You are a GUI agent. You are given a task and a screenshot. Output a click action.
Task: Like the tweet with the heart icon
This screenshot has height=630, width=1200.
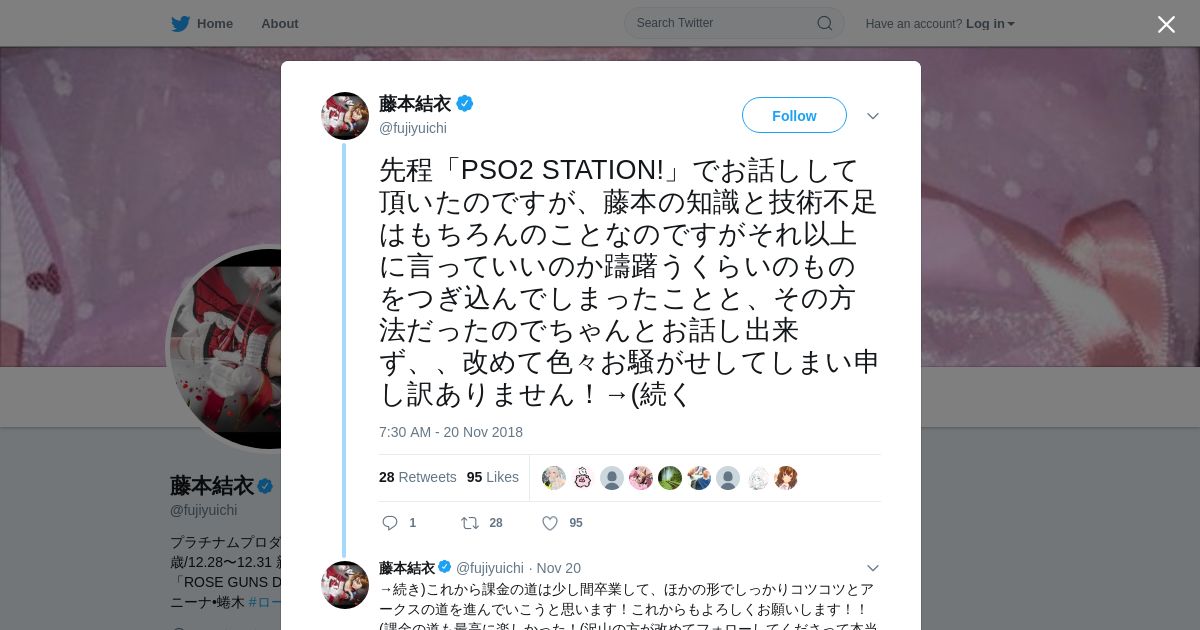tap(549, 523)
